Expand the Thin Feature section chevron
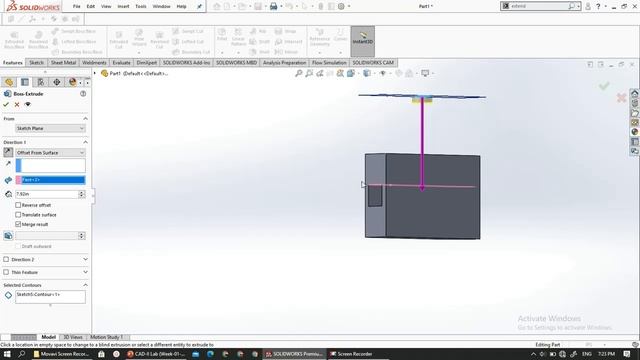Screen dimensions: 640x360 tap(85, 272)
